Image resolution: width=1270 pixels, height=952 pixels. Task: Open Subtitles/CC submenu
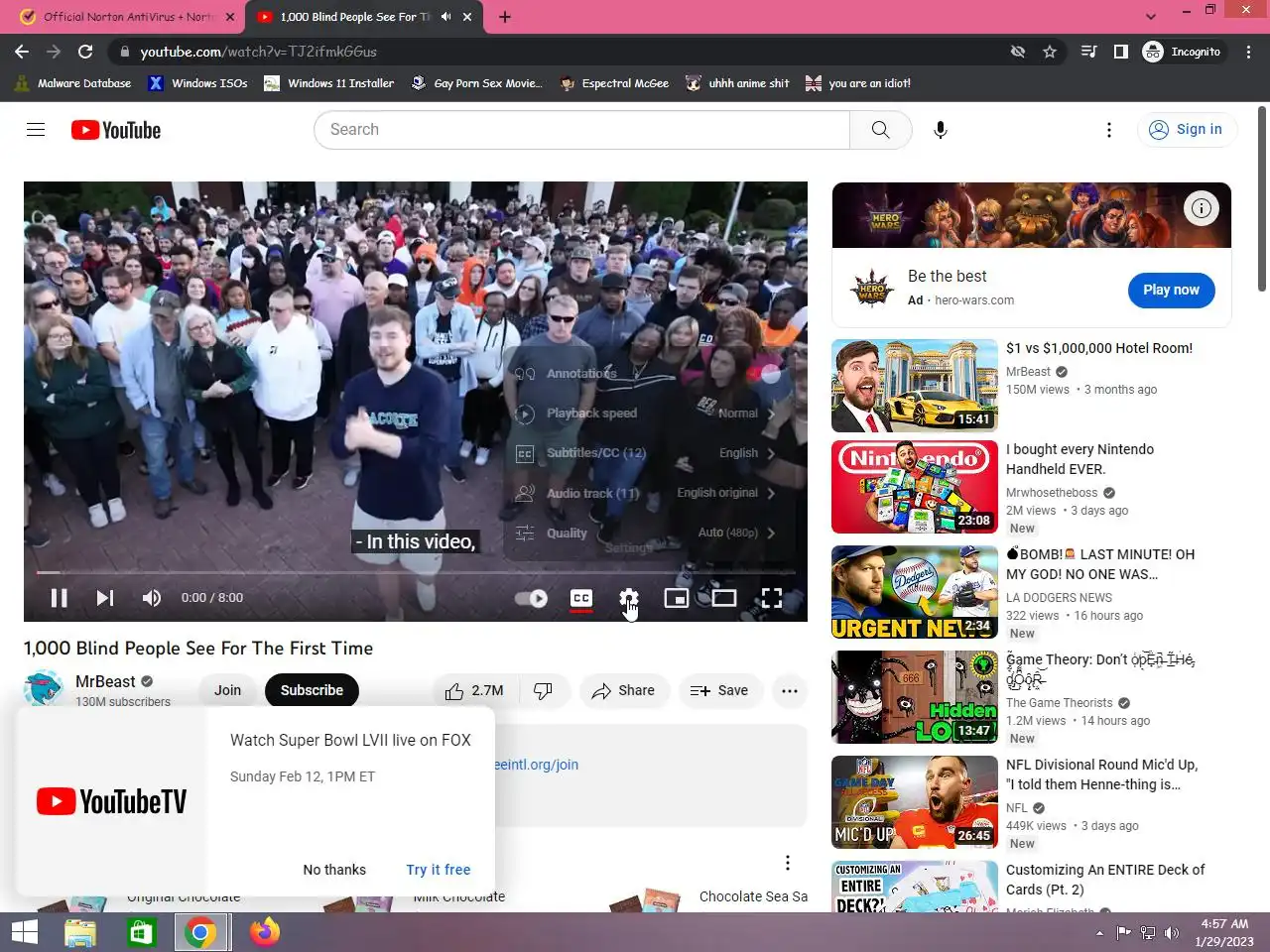[646, 453]
